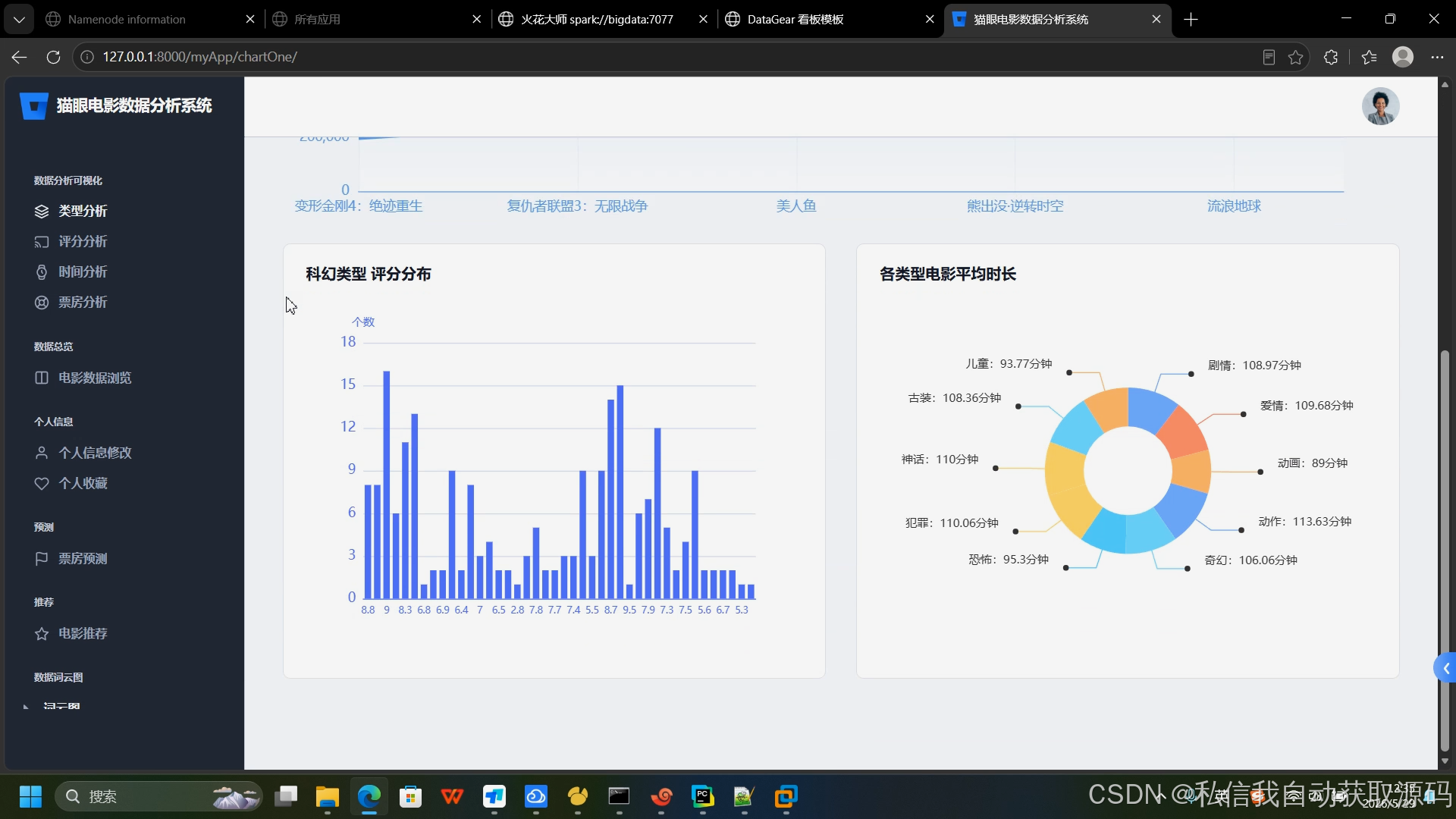Open 电影推荐 in the sidebar
Image resolution: width=1456 pixels, height=819 pixels.
83,633
